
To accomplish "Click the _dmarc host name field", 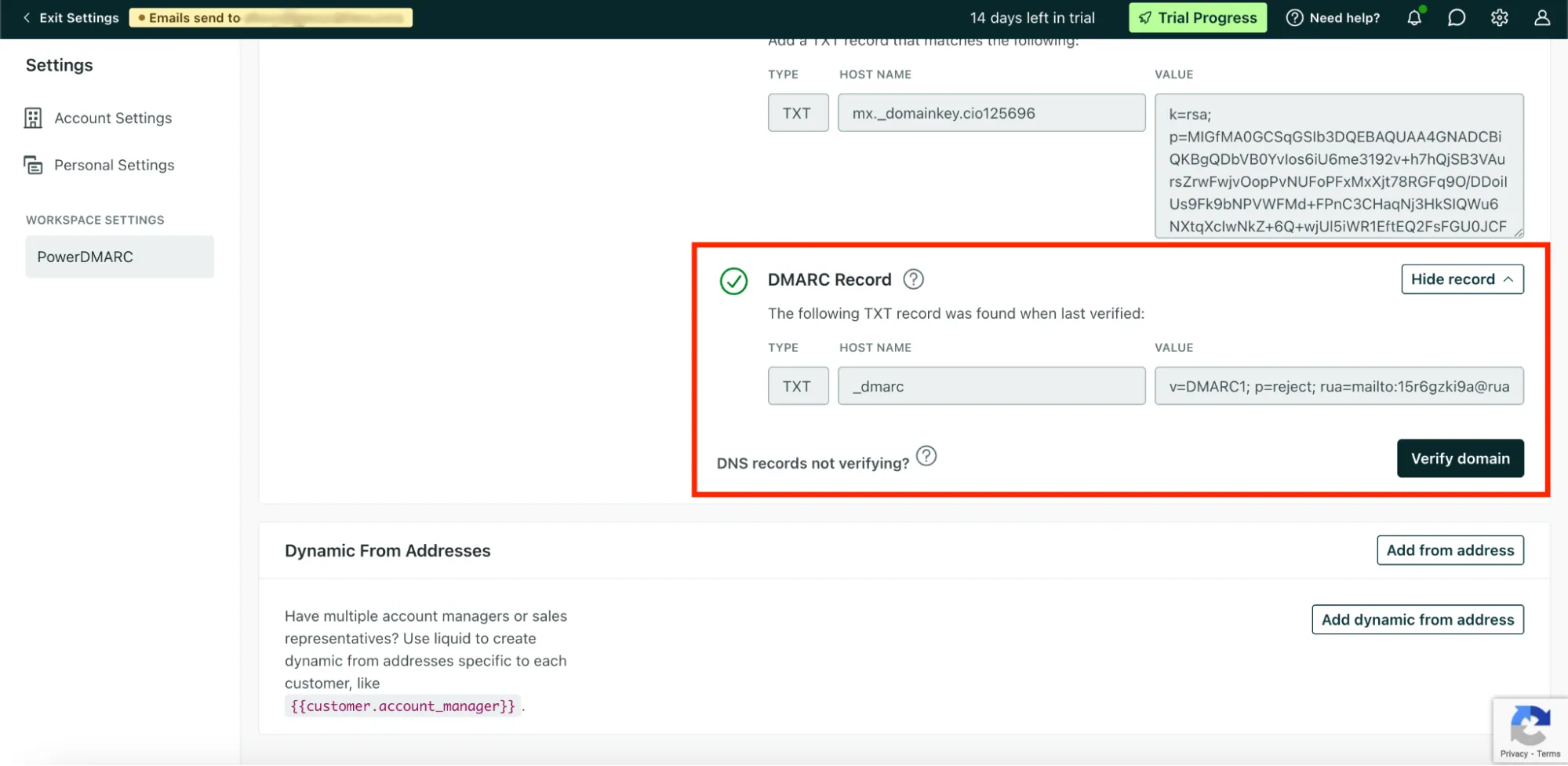I will tap(991, 386).
